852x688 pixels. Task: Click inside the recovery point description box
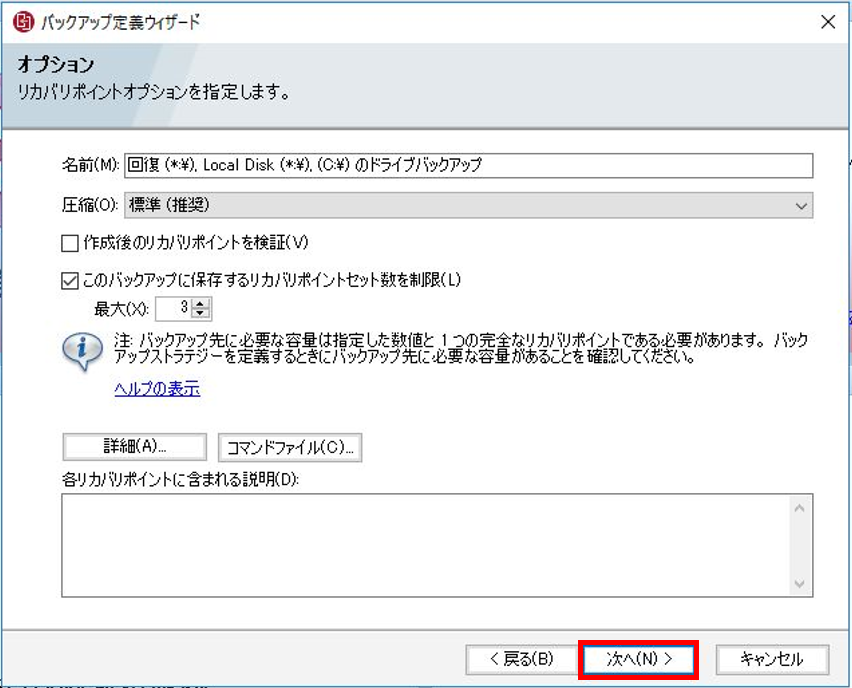425,545
